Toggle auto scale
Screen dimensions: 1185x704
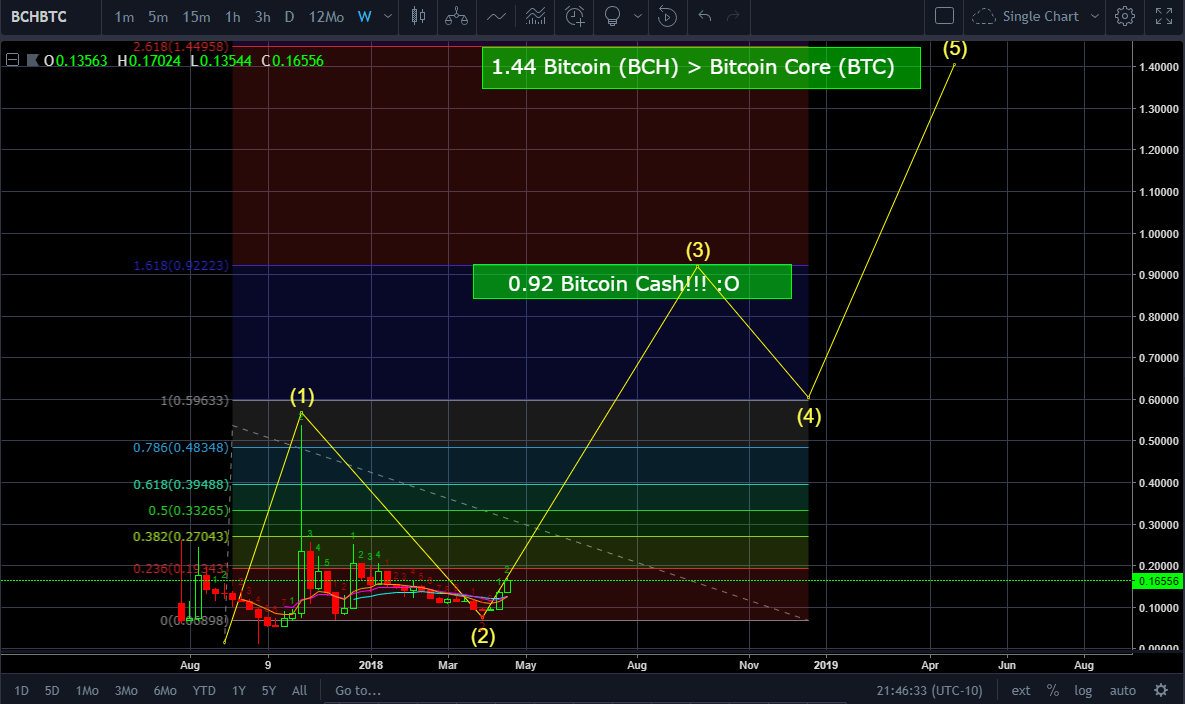coord(1122,690)
